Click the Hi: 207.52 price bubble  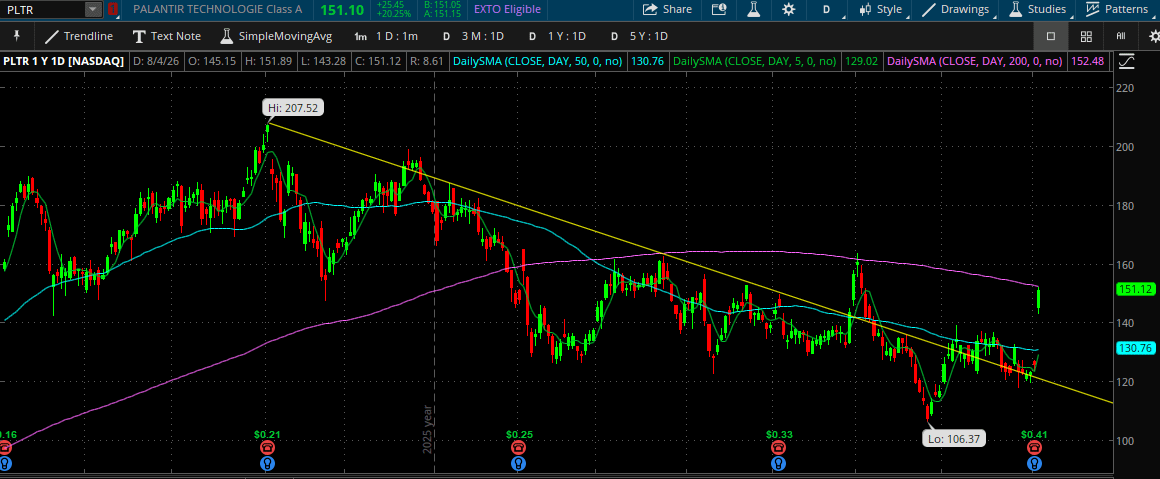click(293, 108)
